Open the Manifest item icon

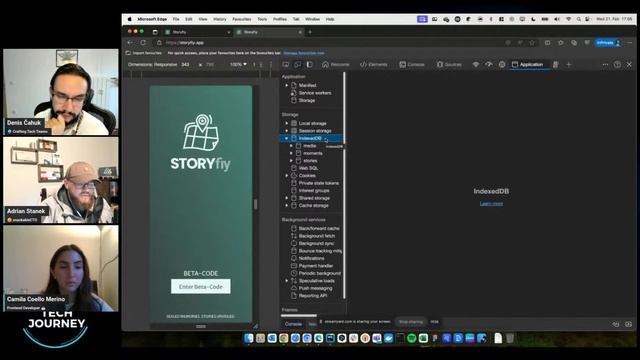293,85
